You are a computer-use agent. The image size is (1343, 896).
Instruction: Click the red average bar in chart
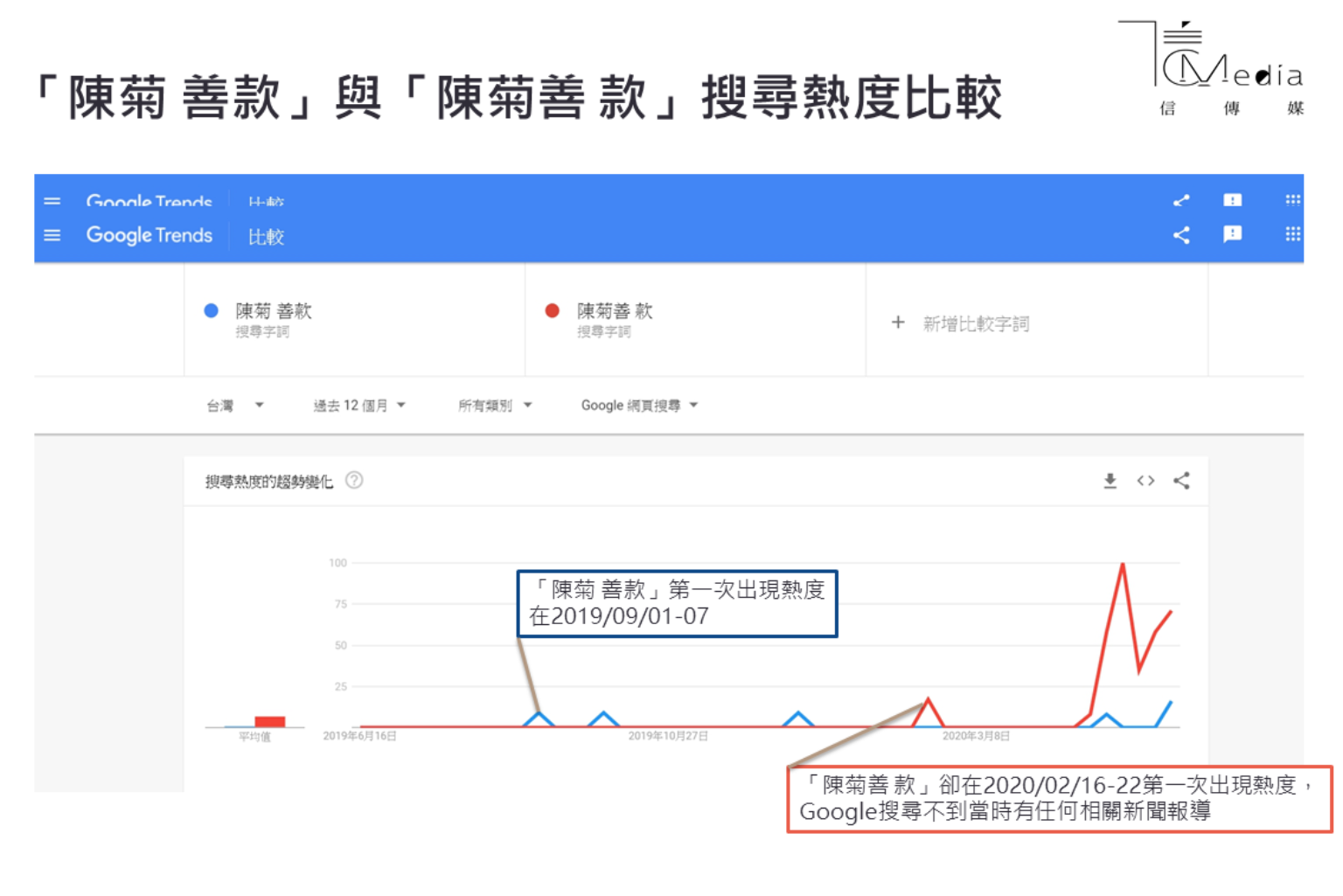pyautogui.click(x=270, y=721)
